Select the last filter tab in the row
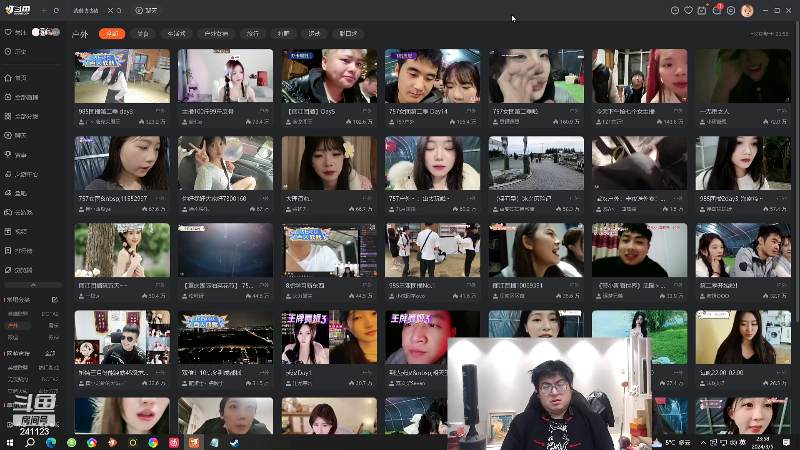Image resolution: width=800 pixels, height=450 pixels. (348, 34)
